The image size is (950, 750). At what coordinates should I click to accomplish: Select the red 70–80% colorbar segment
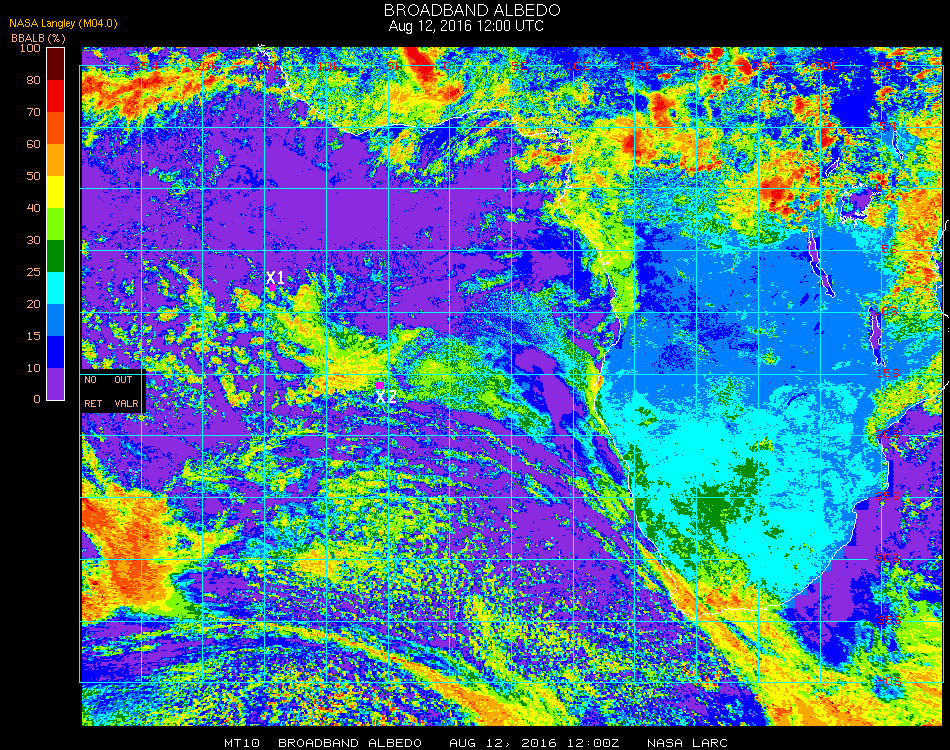click(x=55, y=96)
